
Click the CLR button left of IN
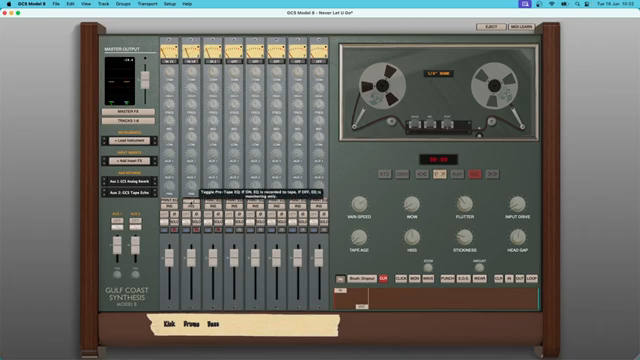tap(498, 279)
